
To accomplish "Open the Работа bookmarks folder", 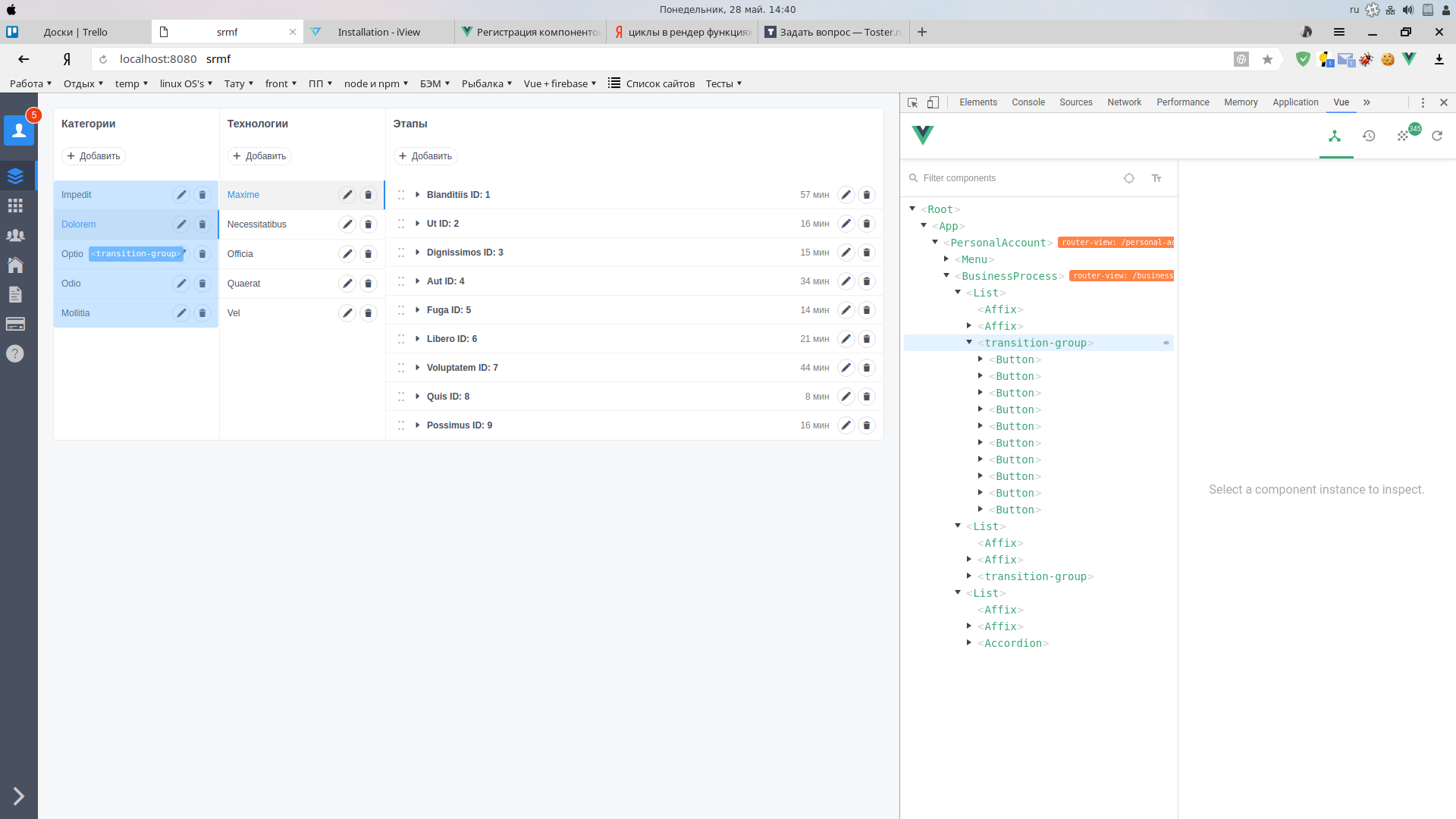I will pos(30,83).
